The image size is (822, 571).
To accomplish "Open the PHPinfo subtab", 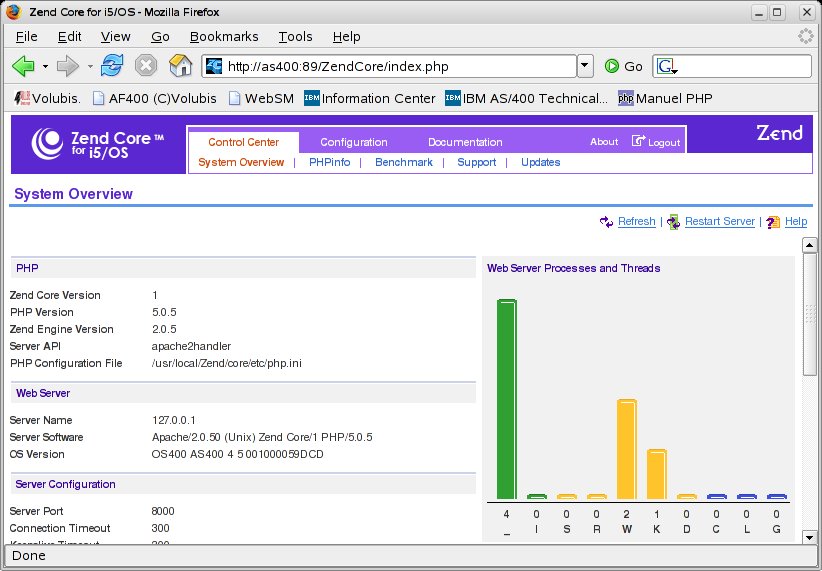I will (330, 163).
